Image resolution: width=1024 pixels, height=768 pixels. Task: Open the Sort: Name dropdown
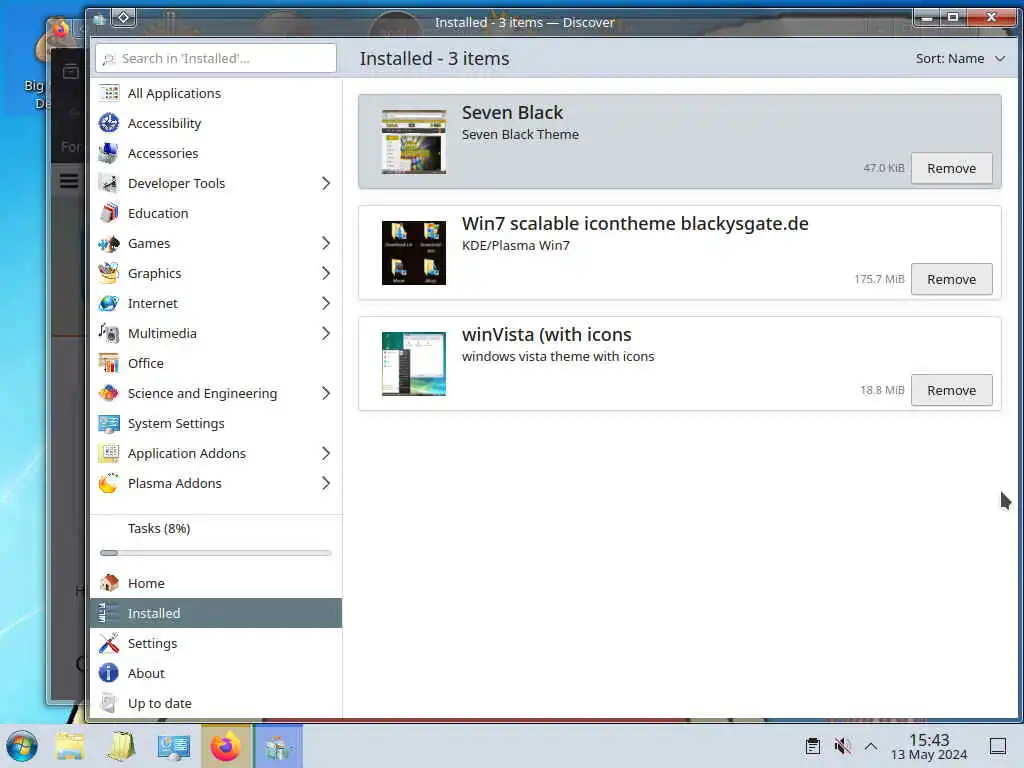[x=960, y=59]
